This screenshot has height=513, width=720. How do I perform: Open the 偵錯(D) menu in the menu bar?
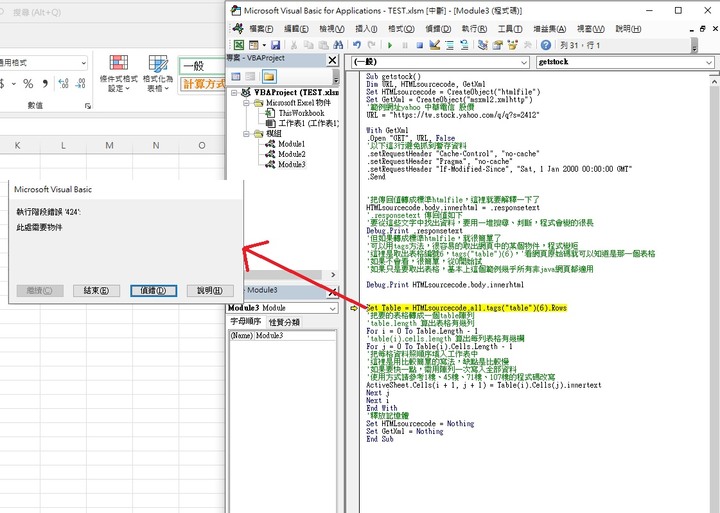pyautogui.click(x=438, y=28)
